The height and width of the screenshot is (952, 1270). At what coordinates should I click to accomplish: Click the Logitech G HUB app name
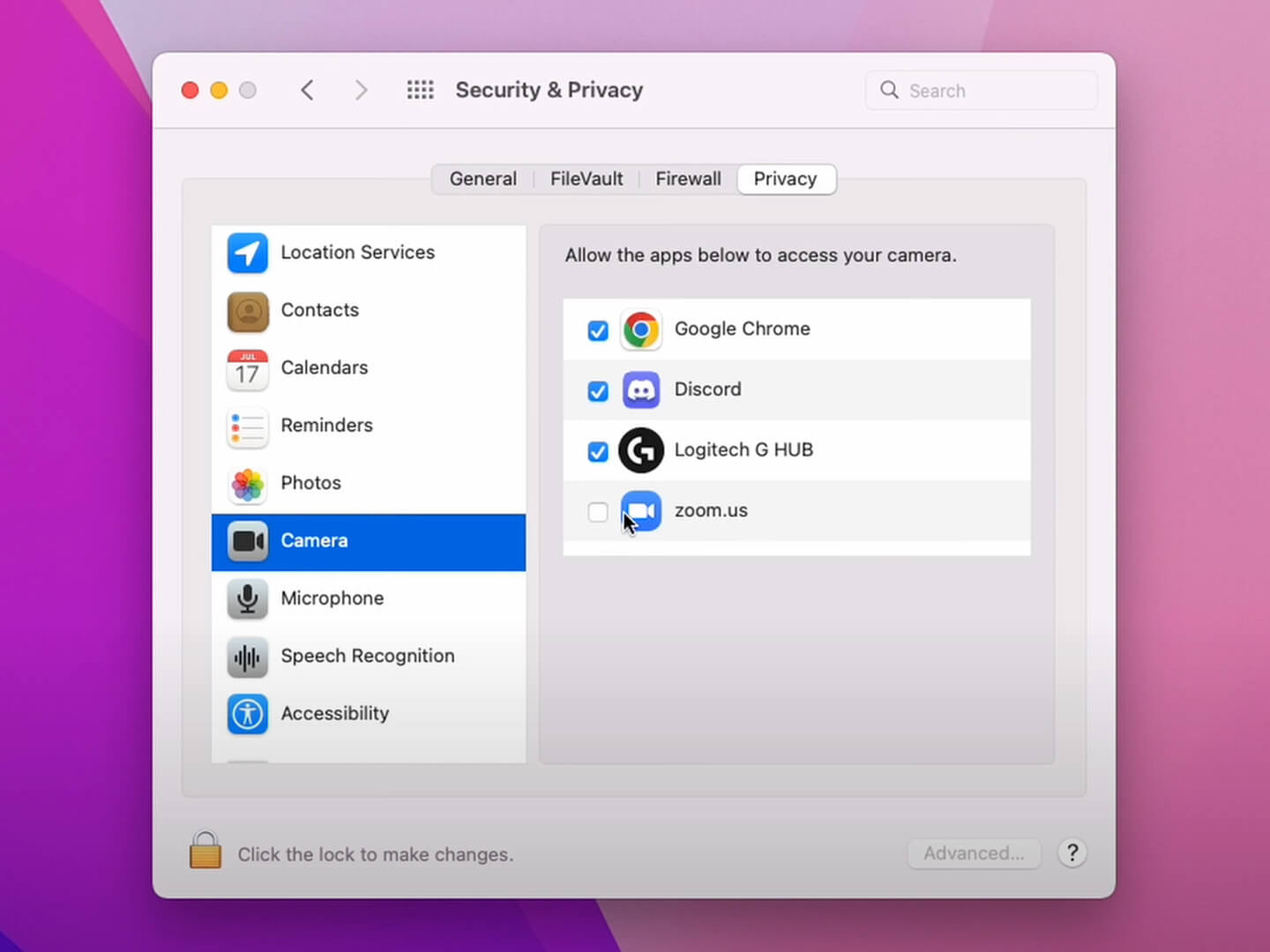743,450
